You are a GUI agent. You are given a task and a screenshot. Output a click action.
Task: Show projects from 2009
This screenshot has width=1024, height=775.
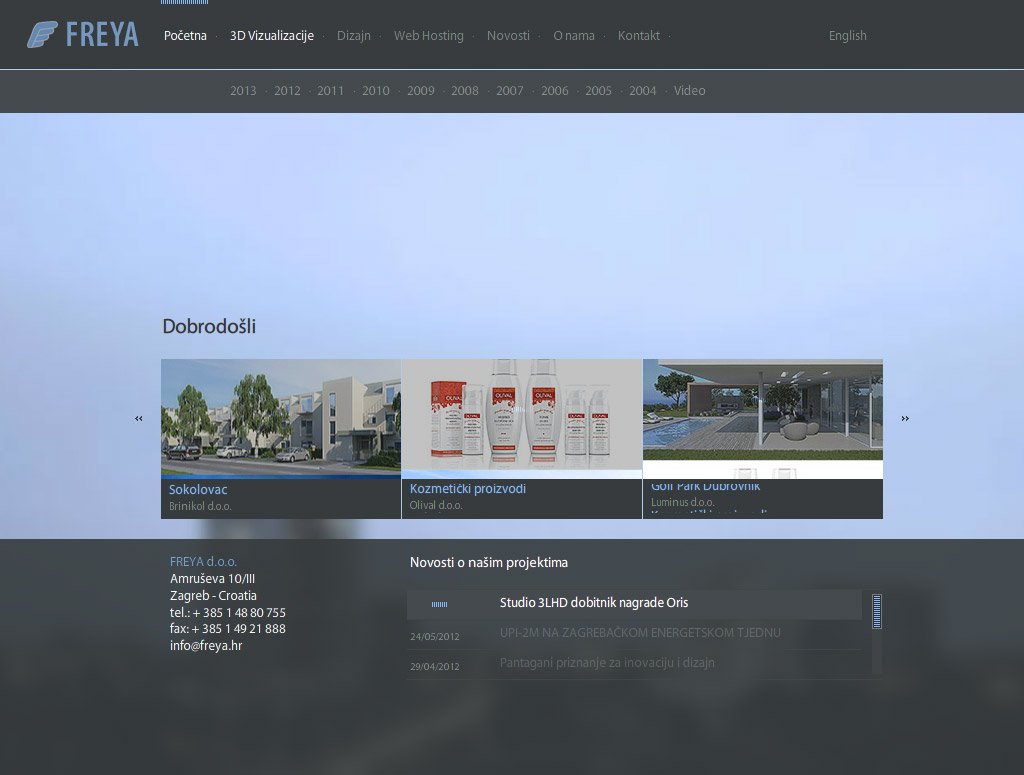(421, 91)
